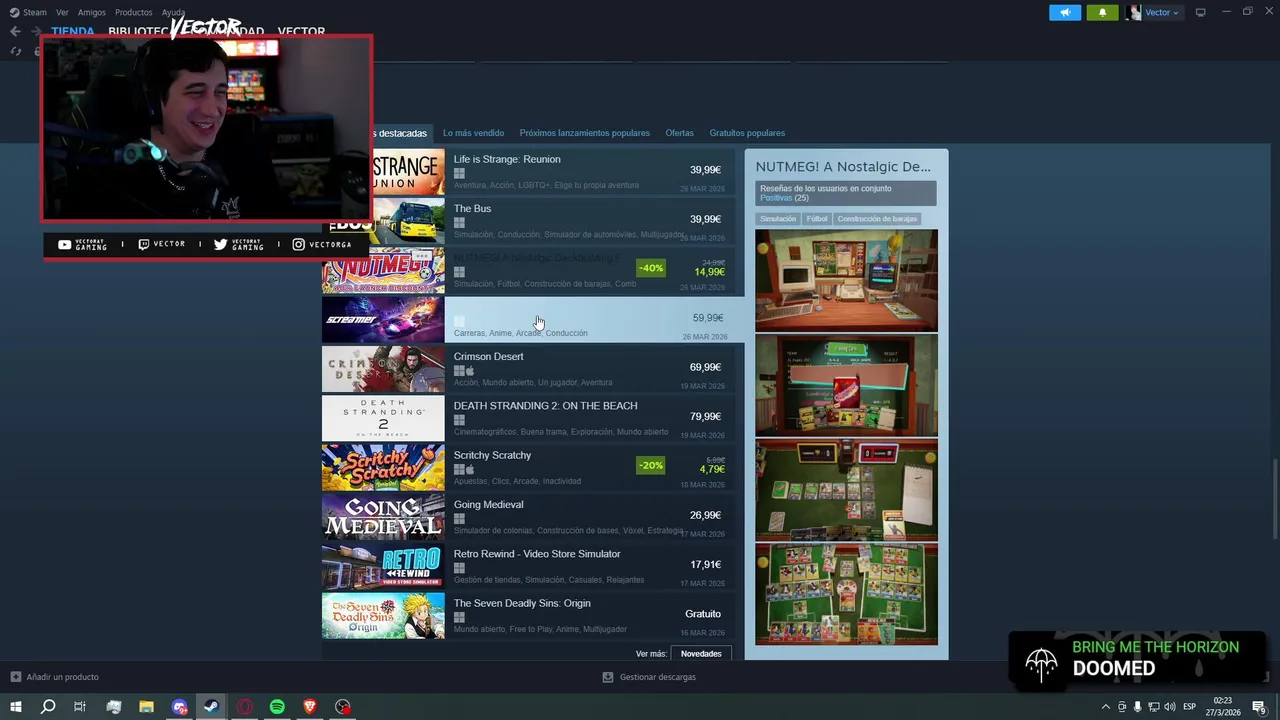Select the Lo más vendido tab
1280x720 pixels.
tap(473, 133)
